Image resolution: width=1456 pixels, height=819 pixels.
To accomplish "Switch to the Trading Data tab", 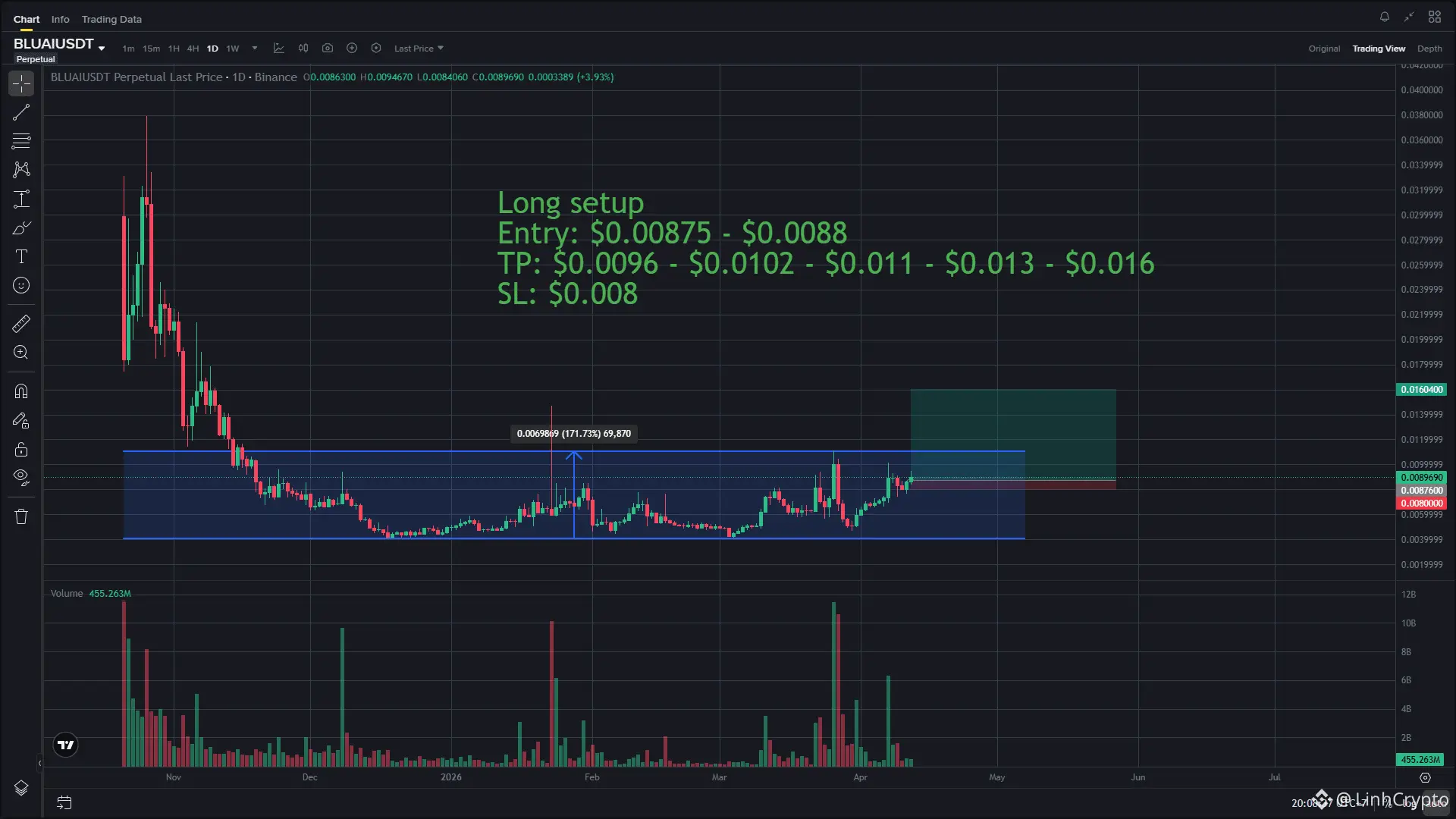I will pyautogui.click(x=111, y=19).
